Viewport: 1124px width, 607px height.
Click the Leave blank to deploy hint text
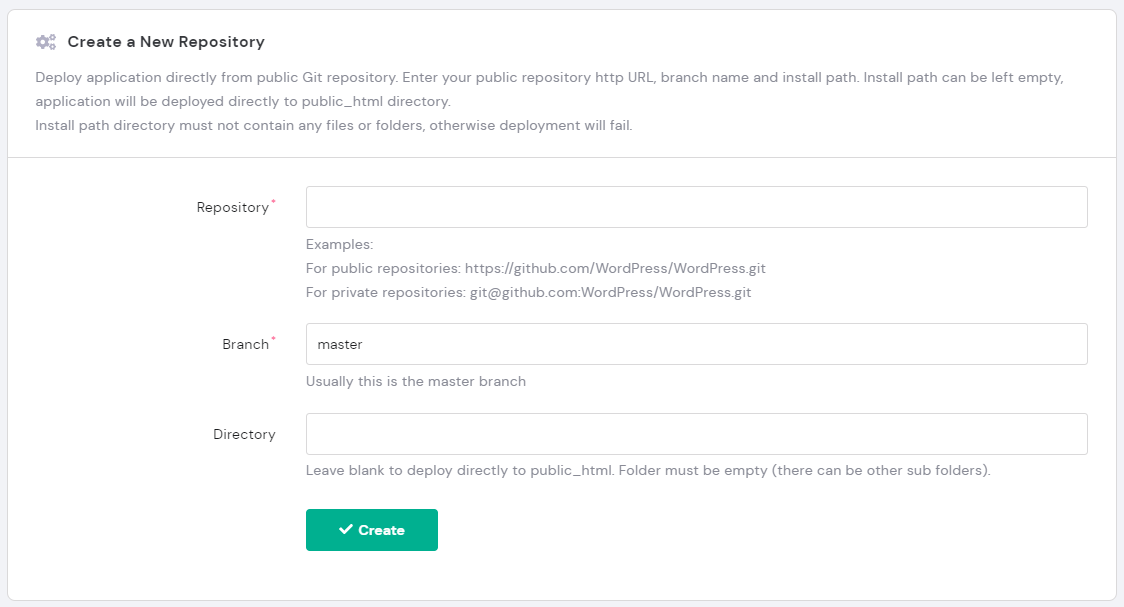coord(647,470)
